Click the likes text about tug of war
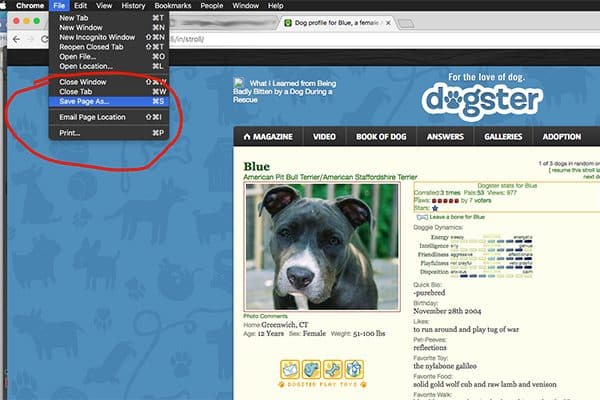 pos(466,329)
